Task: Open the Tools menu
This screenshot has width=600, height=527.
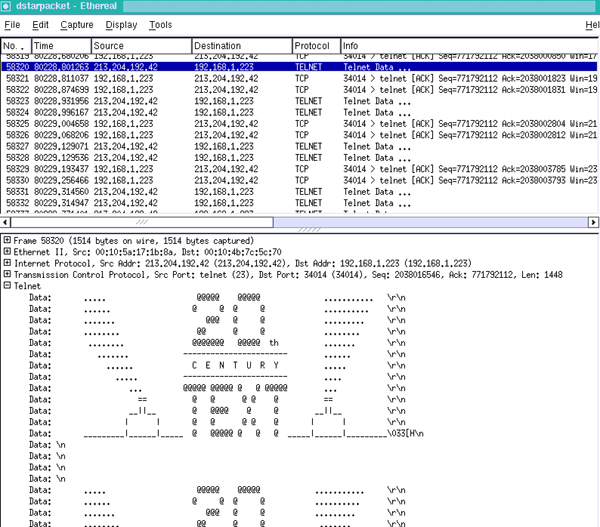Action: (160, 24)
